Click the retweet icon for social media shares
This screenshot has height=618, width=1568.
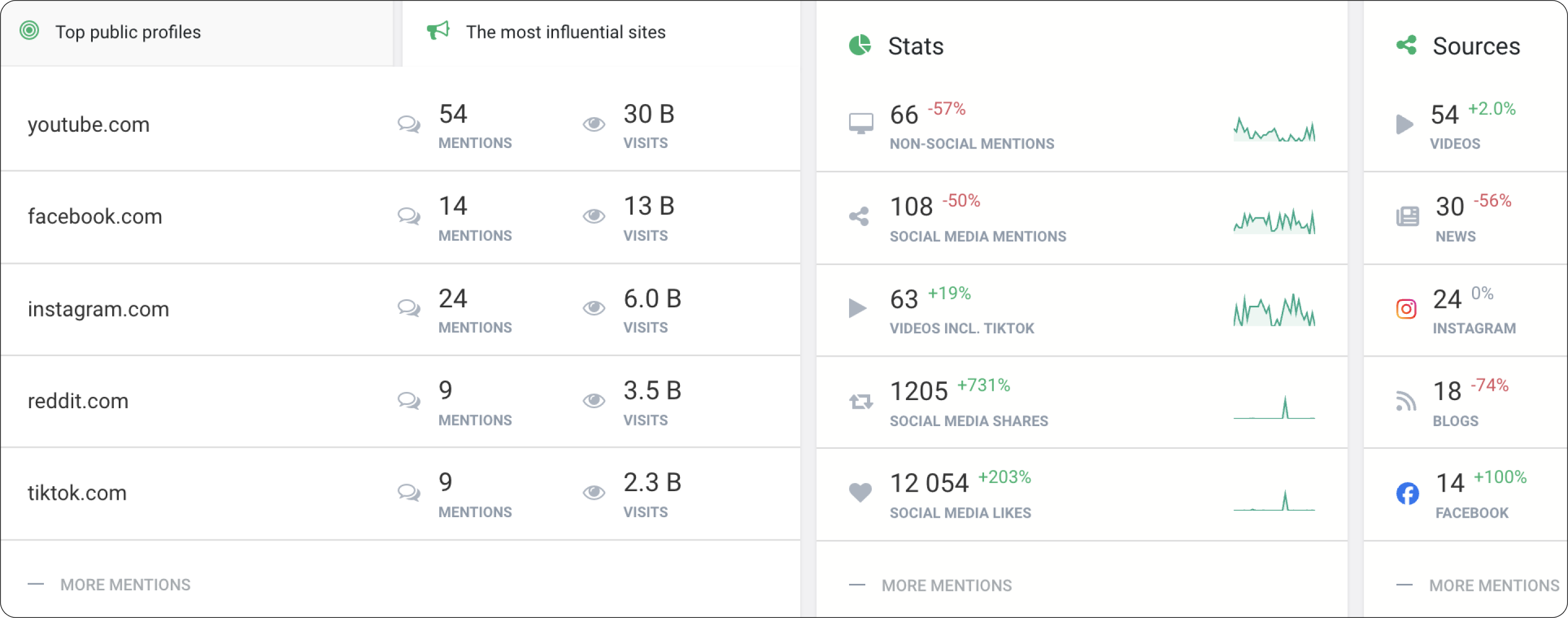click(x=860, y=401)
